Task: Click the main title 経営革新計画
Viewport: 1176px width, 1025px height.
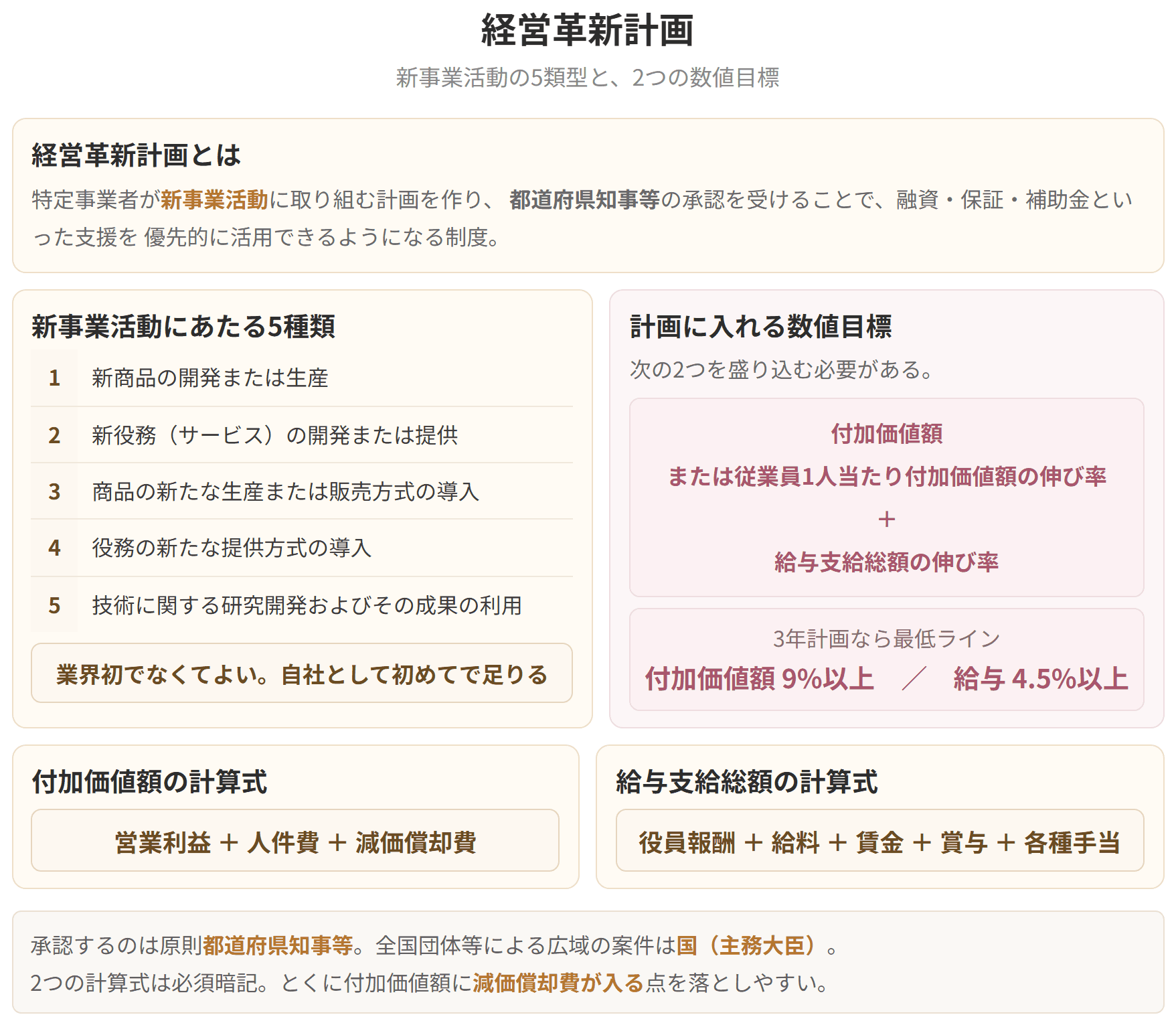Action: click(587, 31)
